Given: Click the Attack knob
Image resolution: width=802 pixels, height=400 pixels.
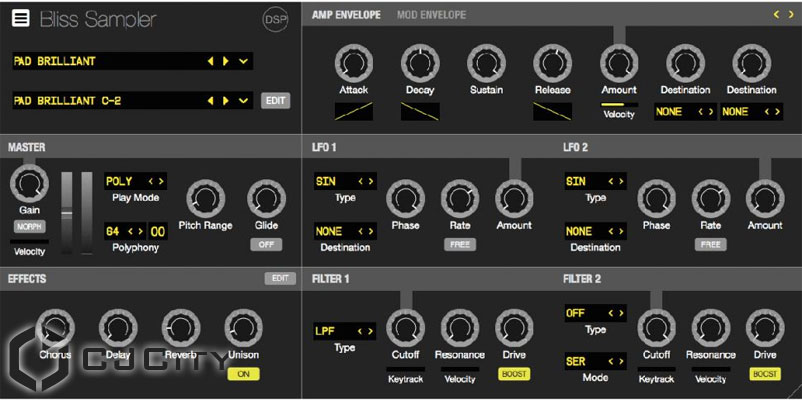Looking at the screenshot, I should pyautogui.click(x=354, y=63).
